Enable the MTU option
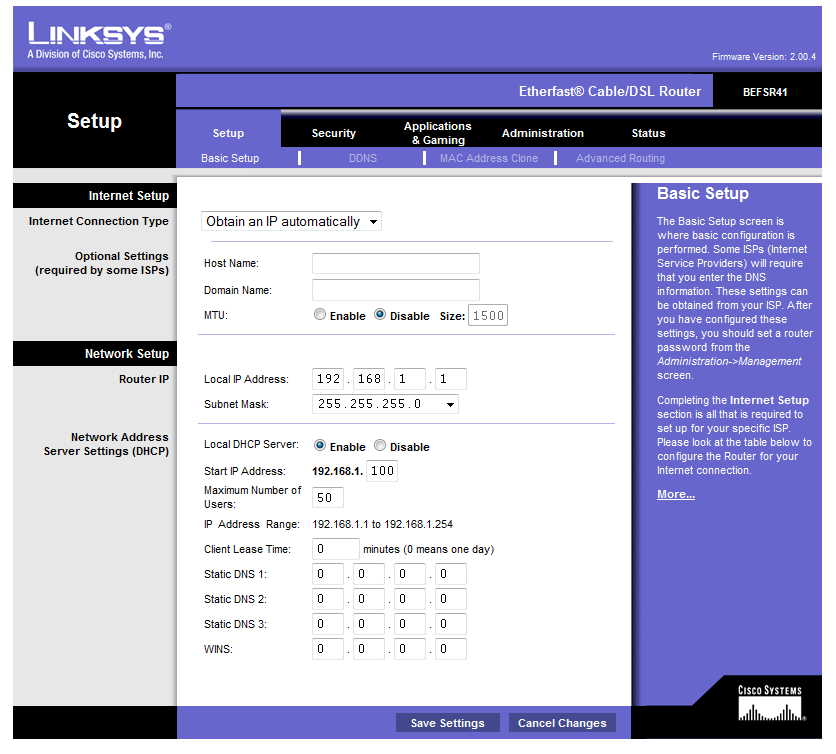This screenshot has height=754, width=836. pos(319,315)
